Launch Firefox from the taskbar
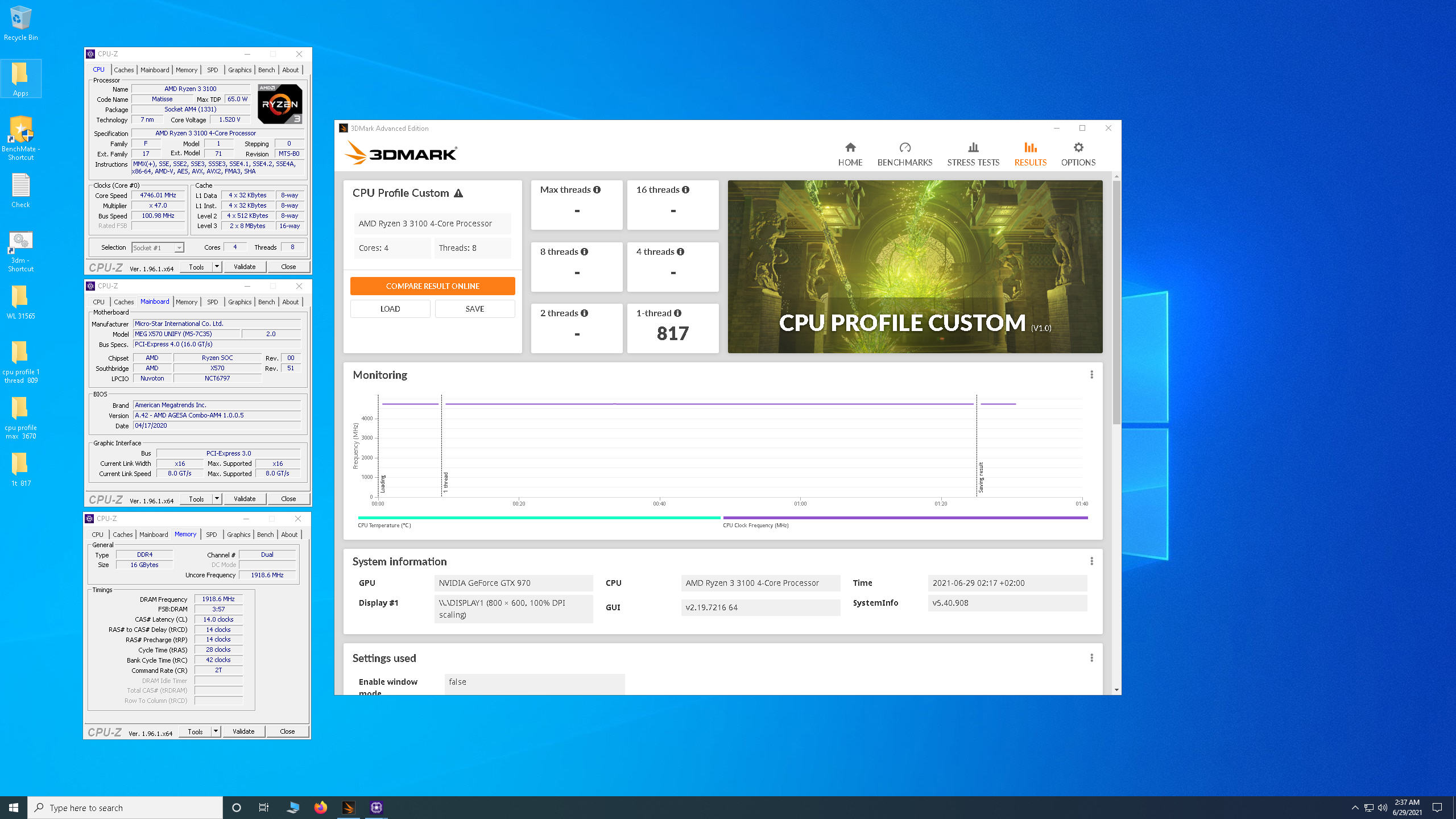Viewport: 1456px width, 819px height. pos(320,808)
